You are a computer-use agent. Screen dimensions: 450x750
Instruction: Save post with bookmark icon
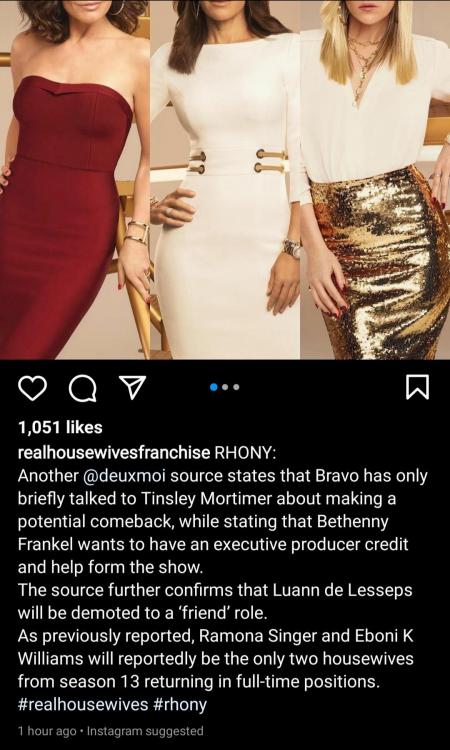point(417,388)
